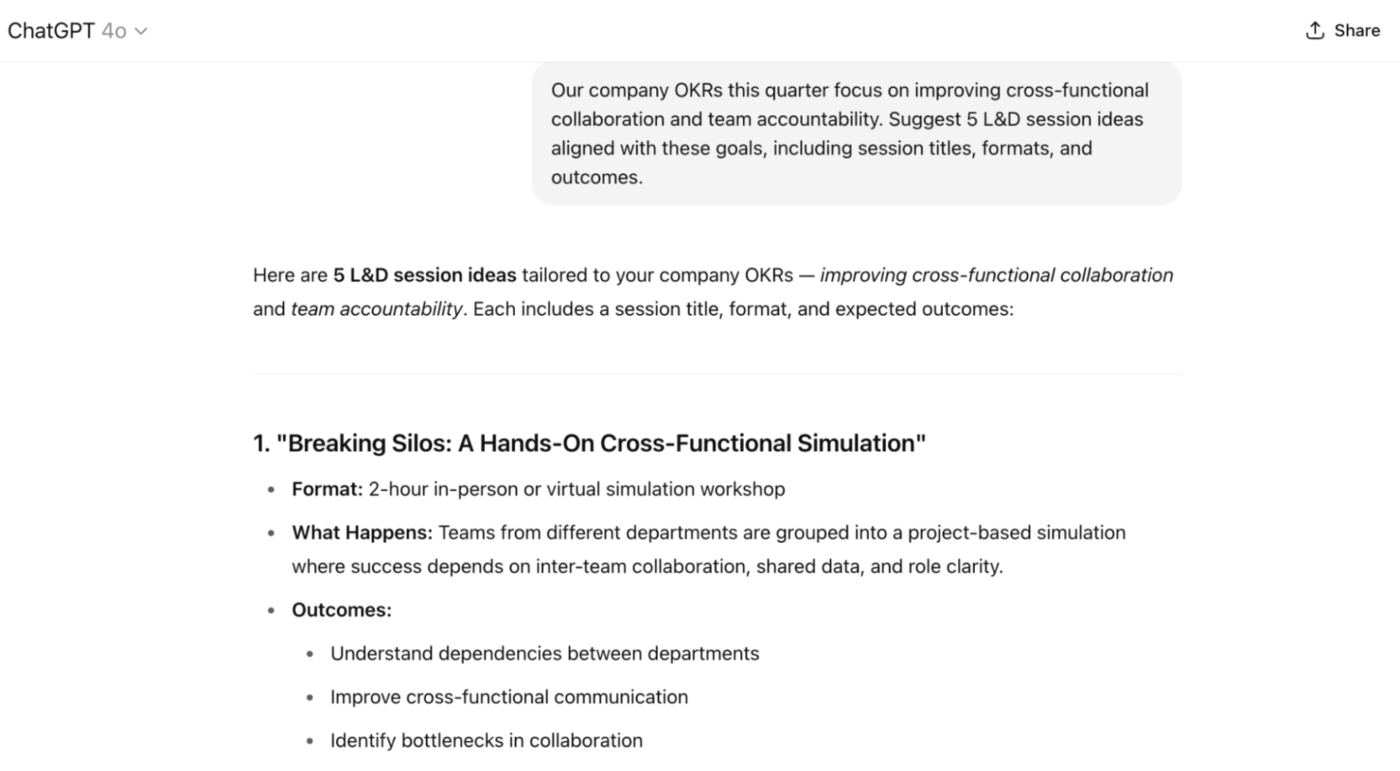Click the user prompt message bubble
This screenshot has height=771, width=1400.
tap(856, 133)
